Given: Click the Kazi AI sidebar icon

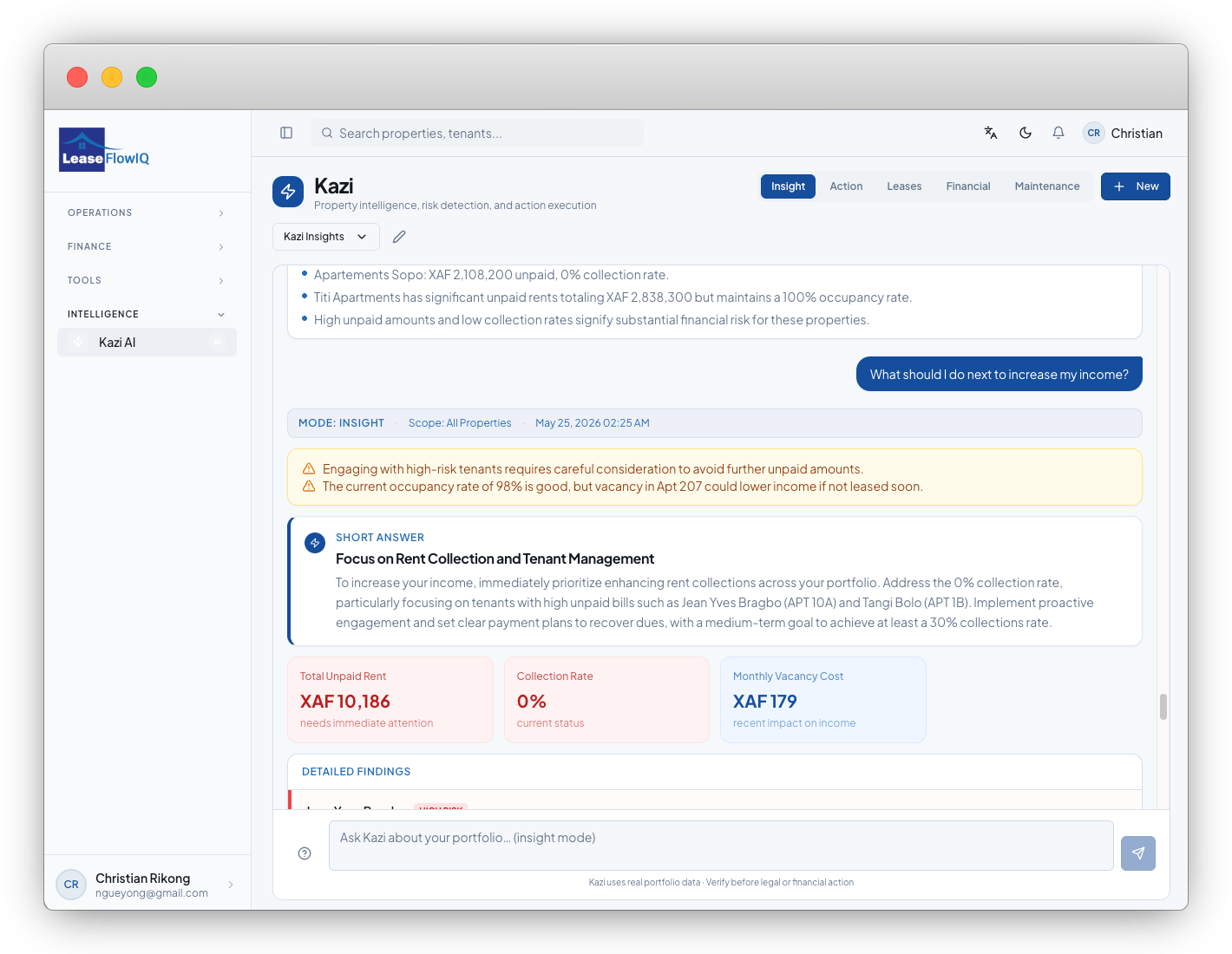Looking at the screenshot, I should 78,342.
